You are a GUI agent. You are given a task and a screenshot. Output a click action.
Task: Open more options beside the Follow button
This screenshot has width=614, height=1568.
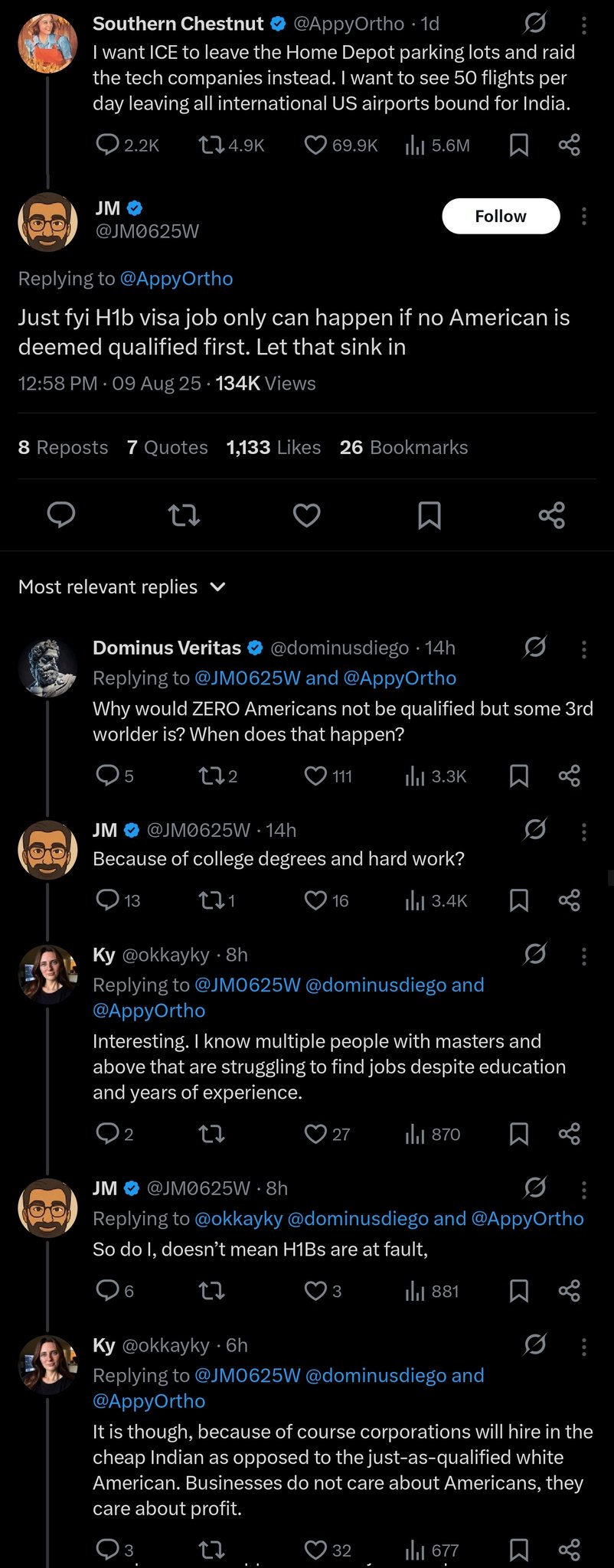click(584, 217)
